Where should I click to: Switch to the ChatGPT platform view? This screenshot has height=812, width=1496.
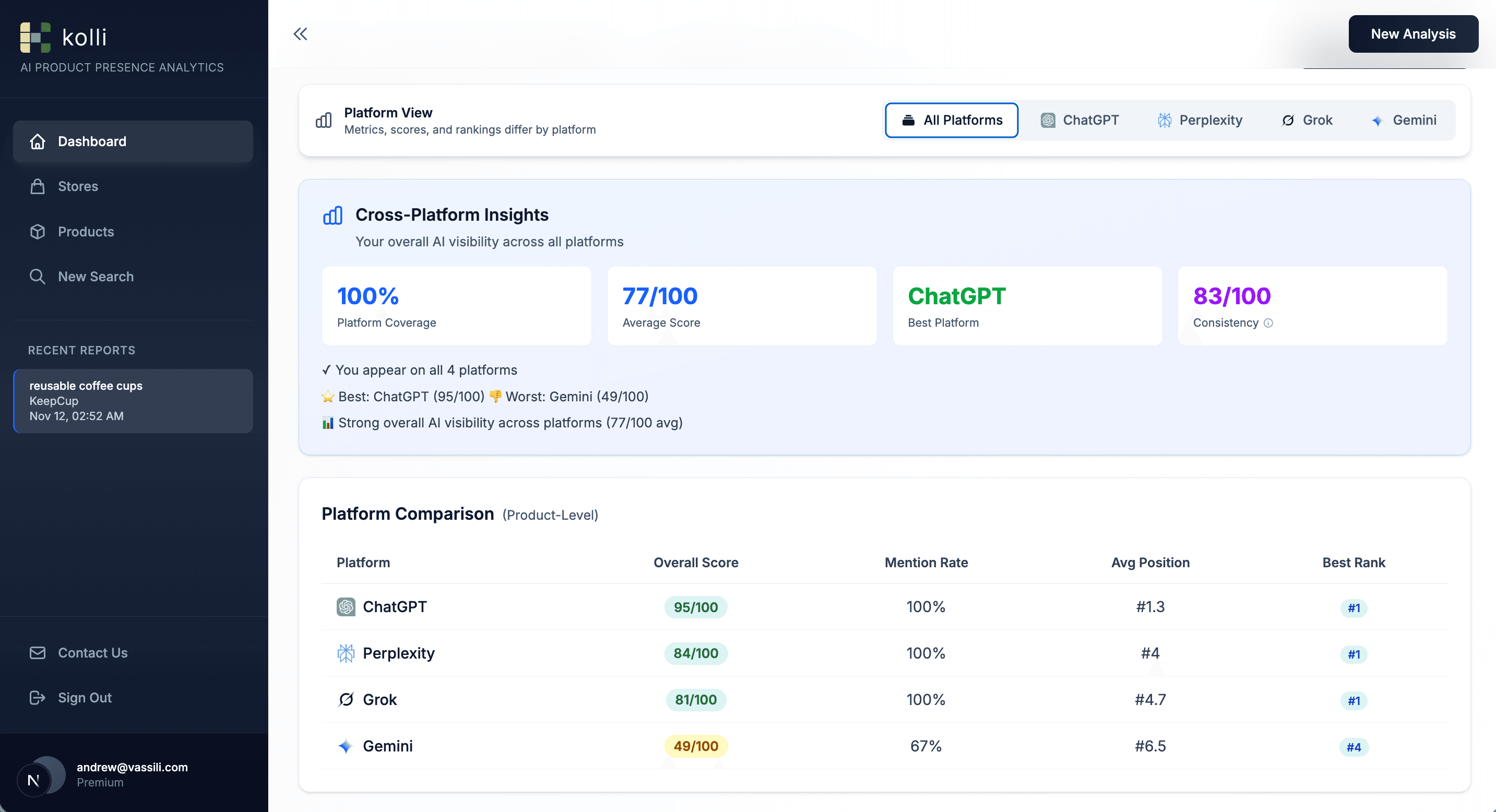coord(1080,120)
